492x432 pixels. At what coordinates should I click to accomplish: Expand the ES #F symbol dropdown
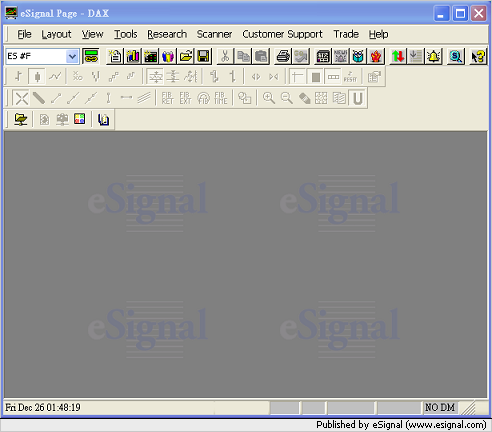tap(72, 56)
